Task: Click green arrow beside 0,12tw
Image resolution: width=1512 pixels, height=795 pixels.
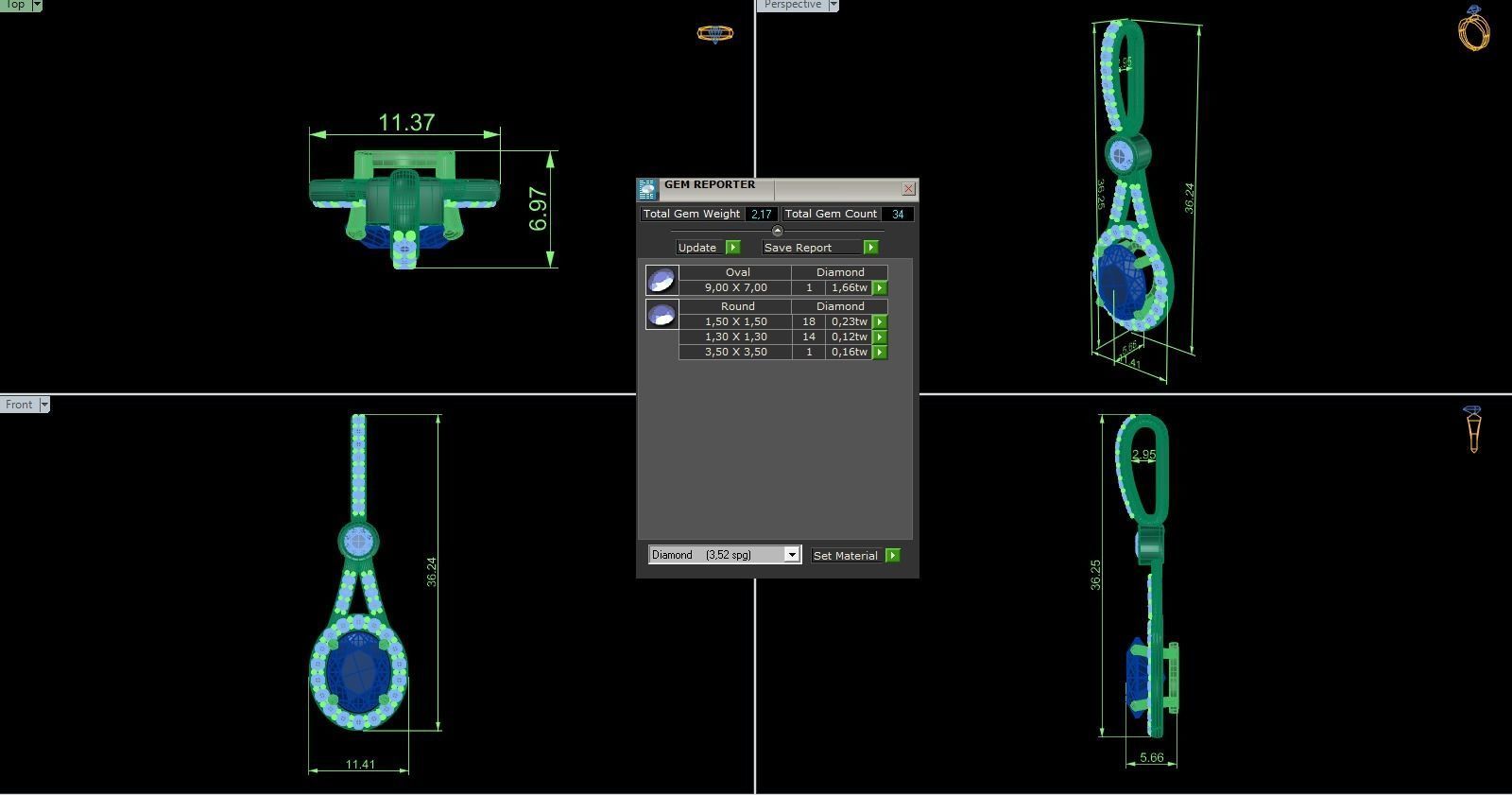Action: [880, 337]
